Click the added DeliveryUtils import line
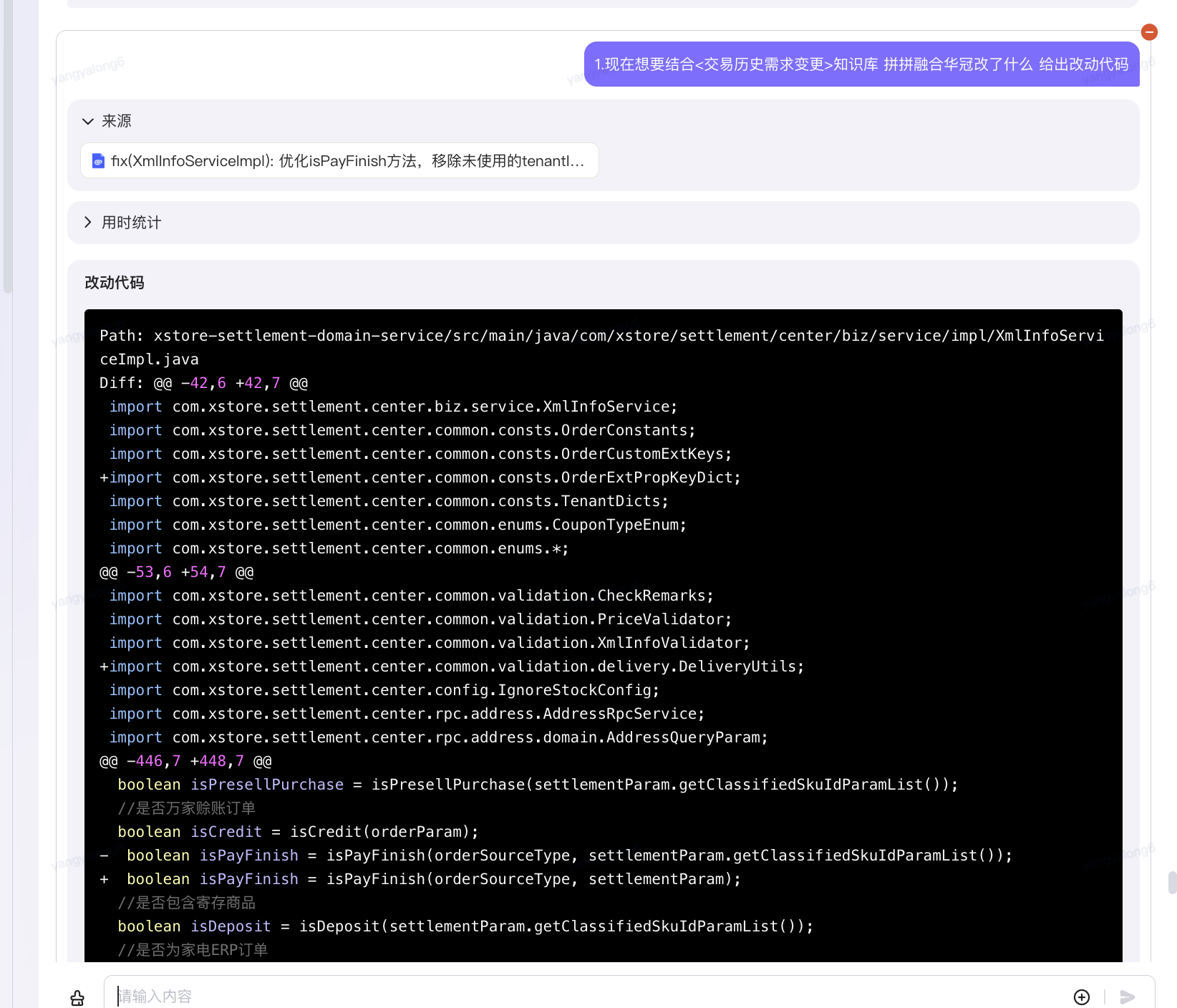 452,667
